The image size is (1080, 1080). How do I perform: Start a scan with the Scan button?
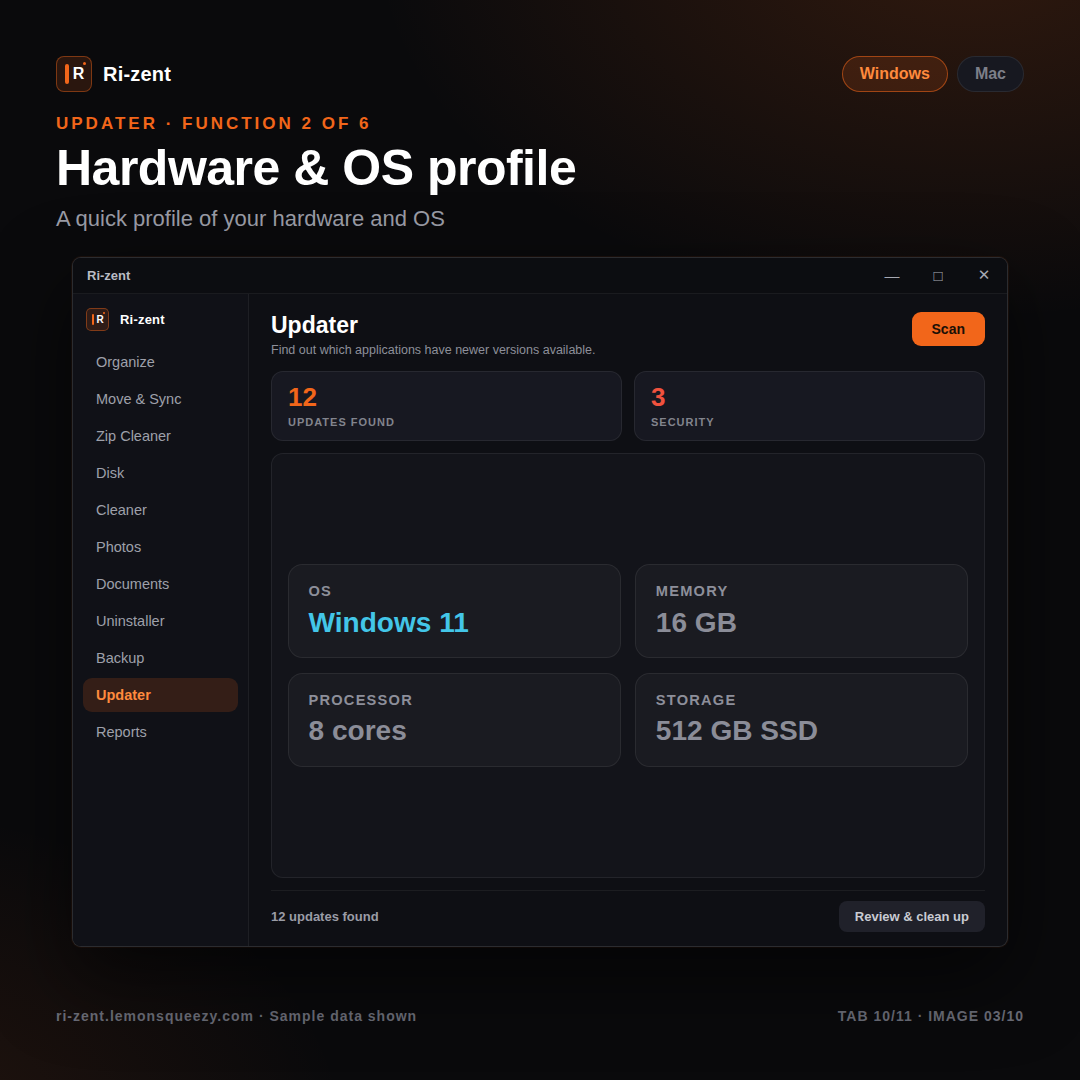(x=948, y=329)
